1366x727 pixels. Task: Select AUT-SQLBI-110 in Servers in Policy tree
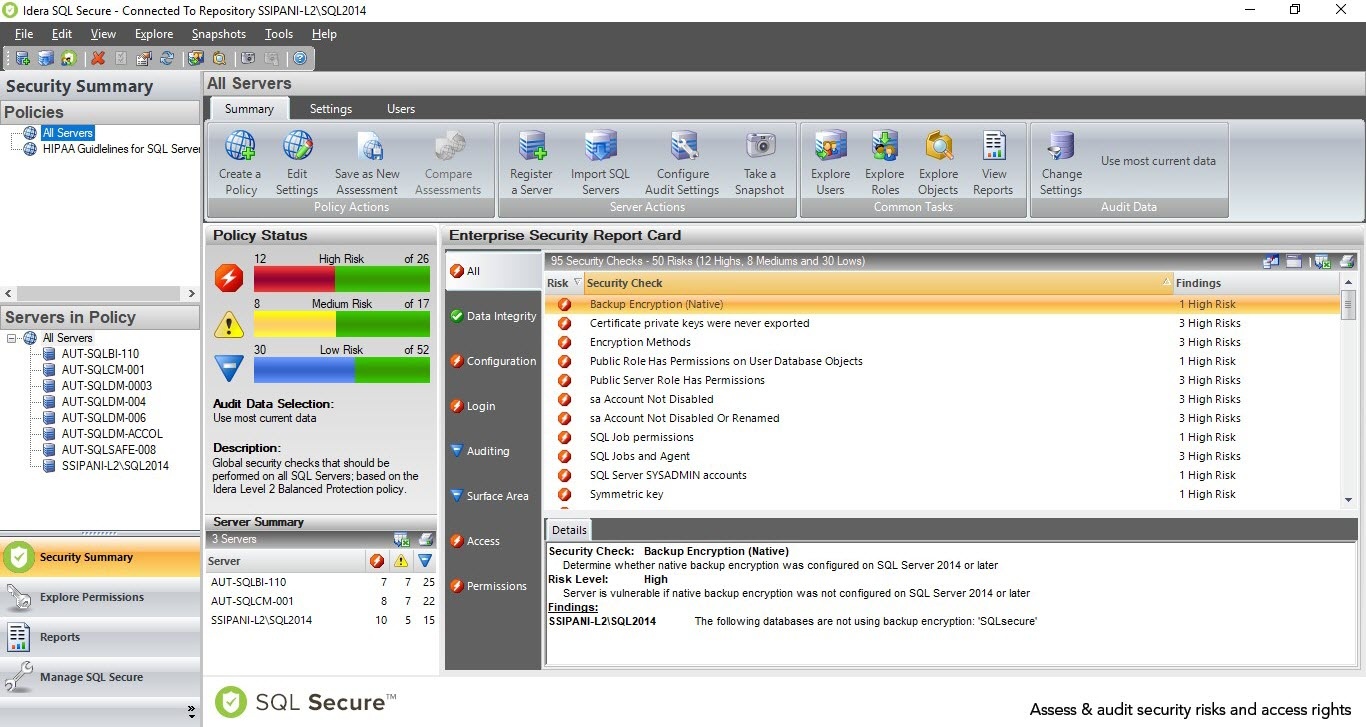click(100, 354)
